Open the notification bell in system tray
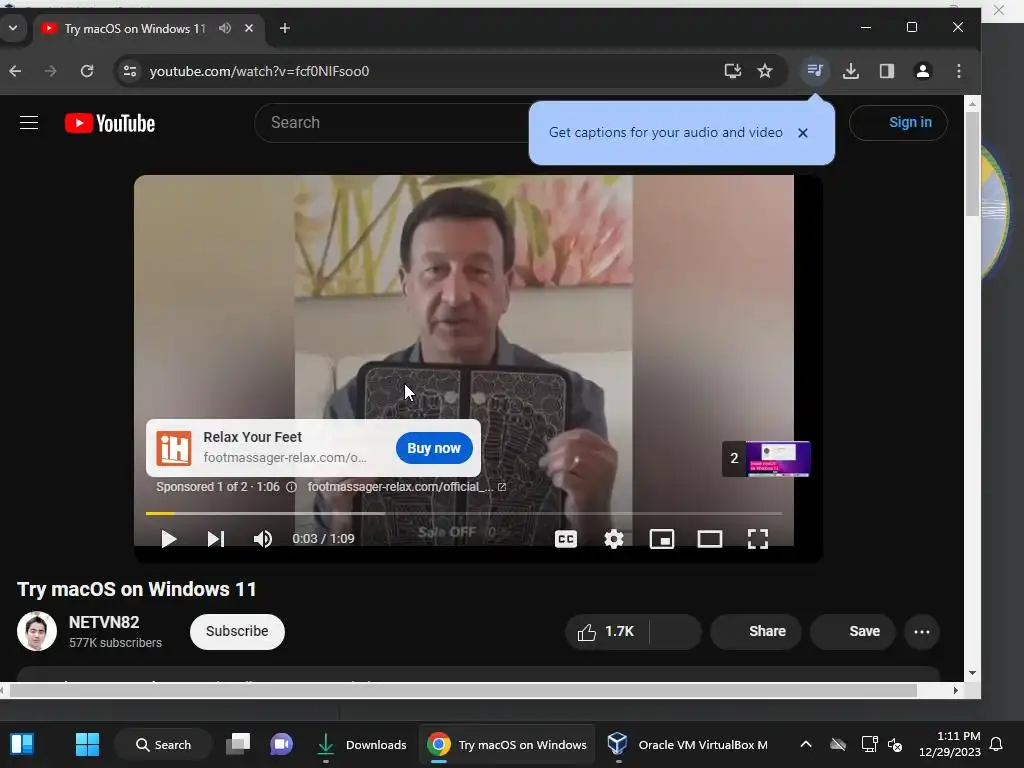Viewport: 1024px width, 768px height. 996,744
